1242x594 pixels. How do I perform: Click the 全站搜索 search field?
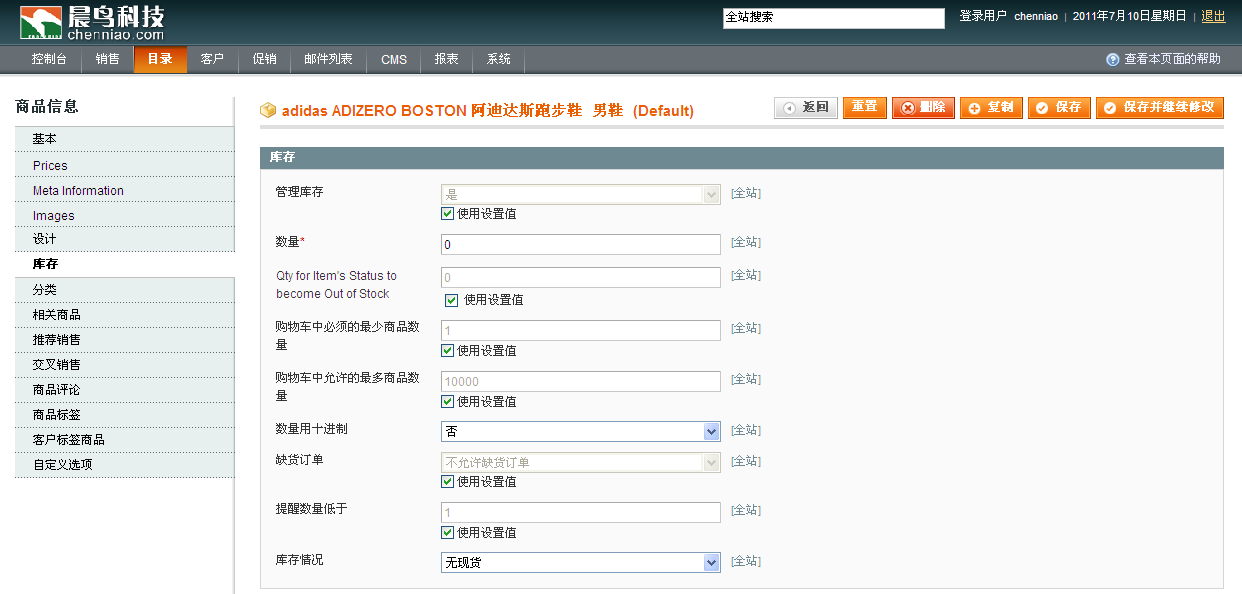[834, 18]
